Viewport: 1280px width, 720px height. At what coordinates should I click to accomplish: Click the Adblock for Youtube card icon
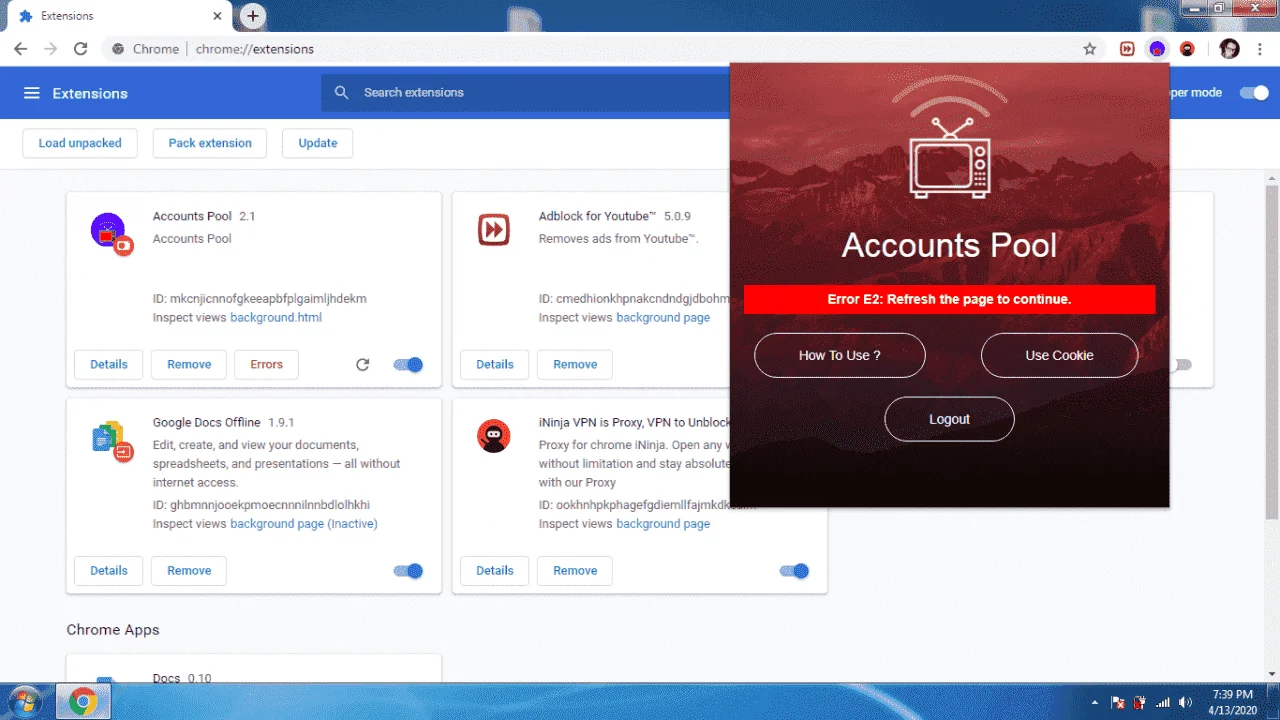click(x=494, y=230)
